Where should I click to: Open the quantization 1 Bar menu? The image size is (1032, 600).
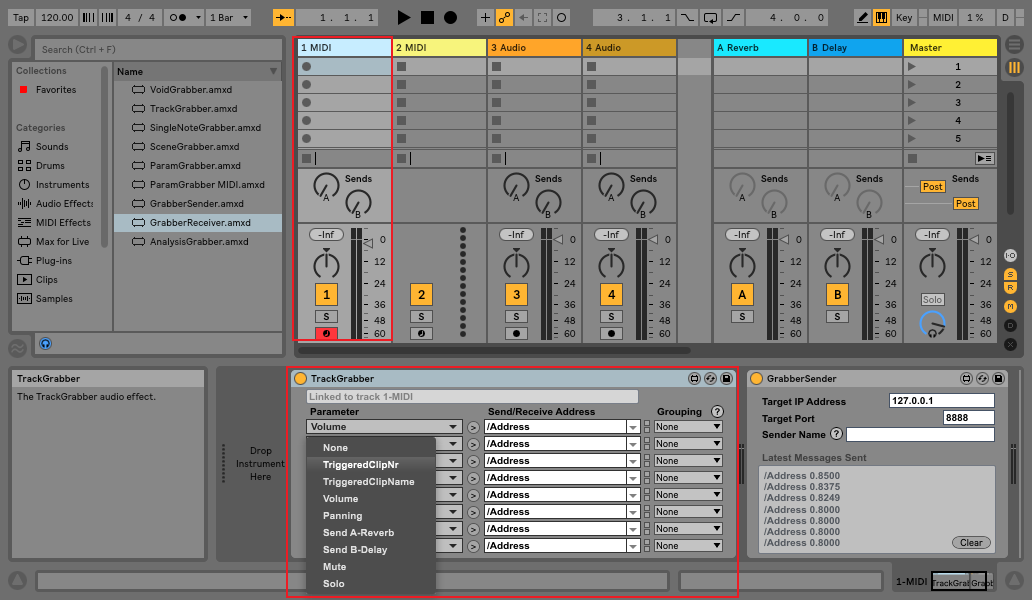[x=228, y=18]
